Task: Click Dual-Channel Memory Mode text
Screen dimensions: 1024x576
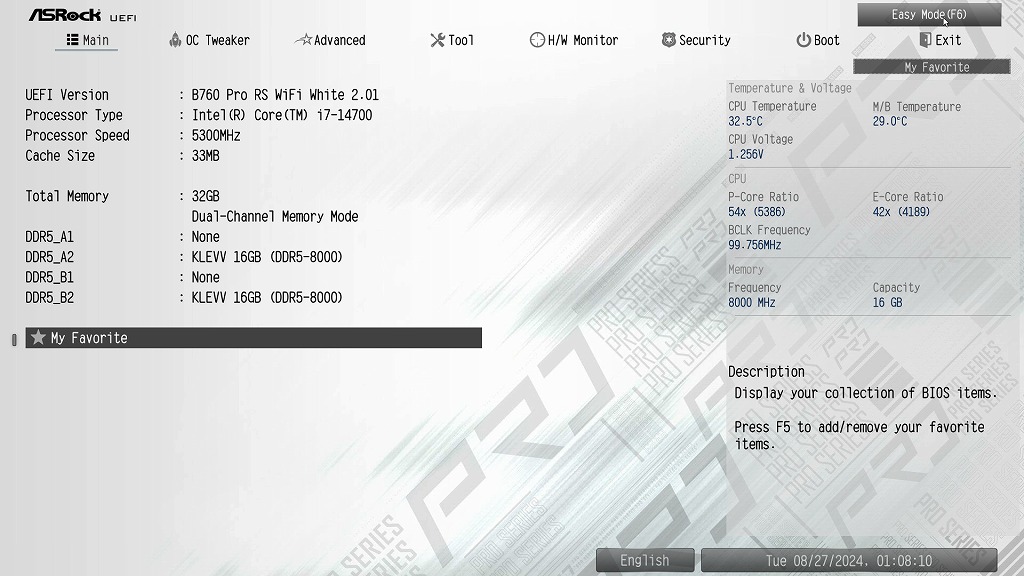Action: click(275, 216)
